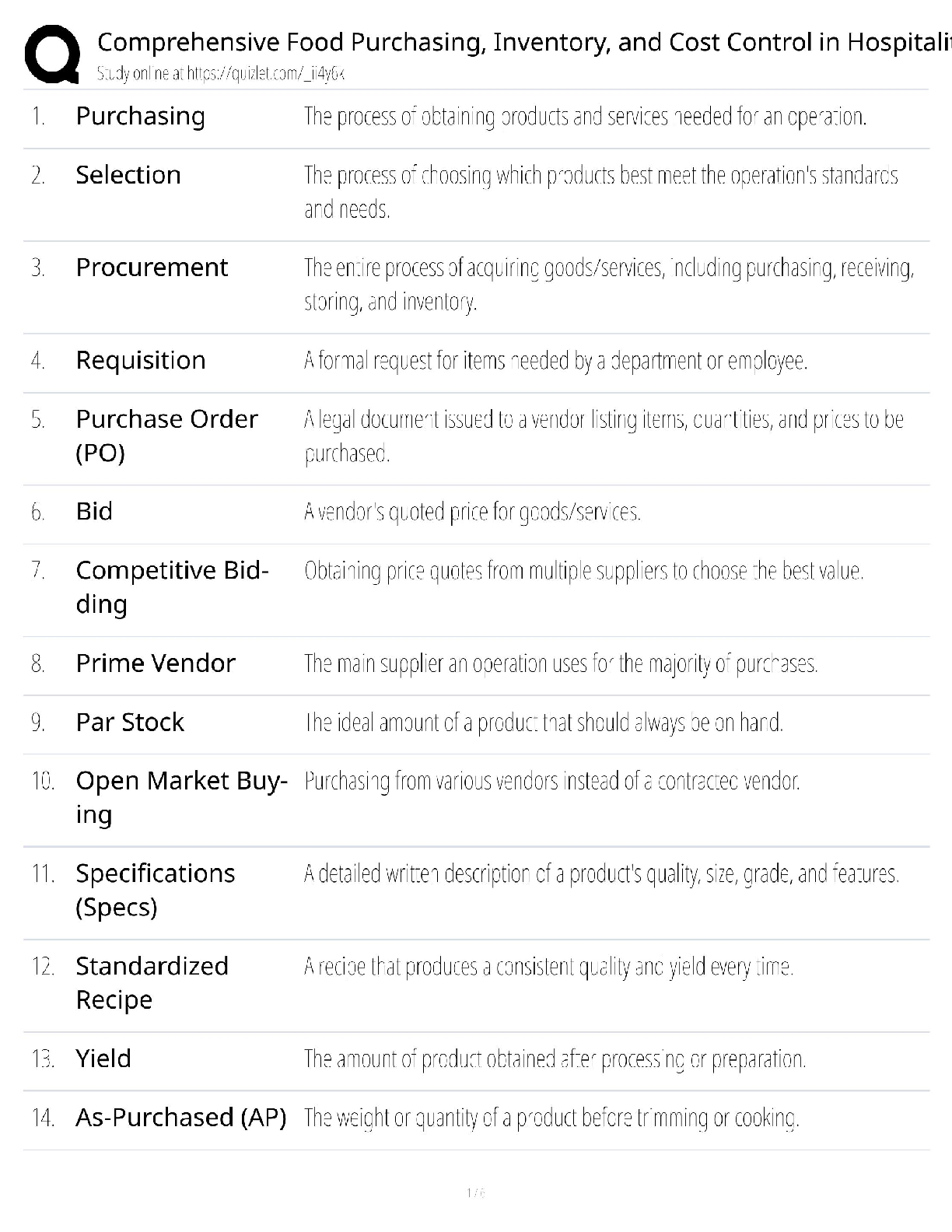Image resolution: width=952 pixels, height=1232 pixels.
Task: Select the "Par Stock" term
Action: (x=130, y=722)
